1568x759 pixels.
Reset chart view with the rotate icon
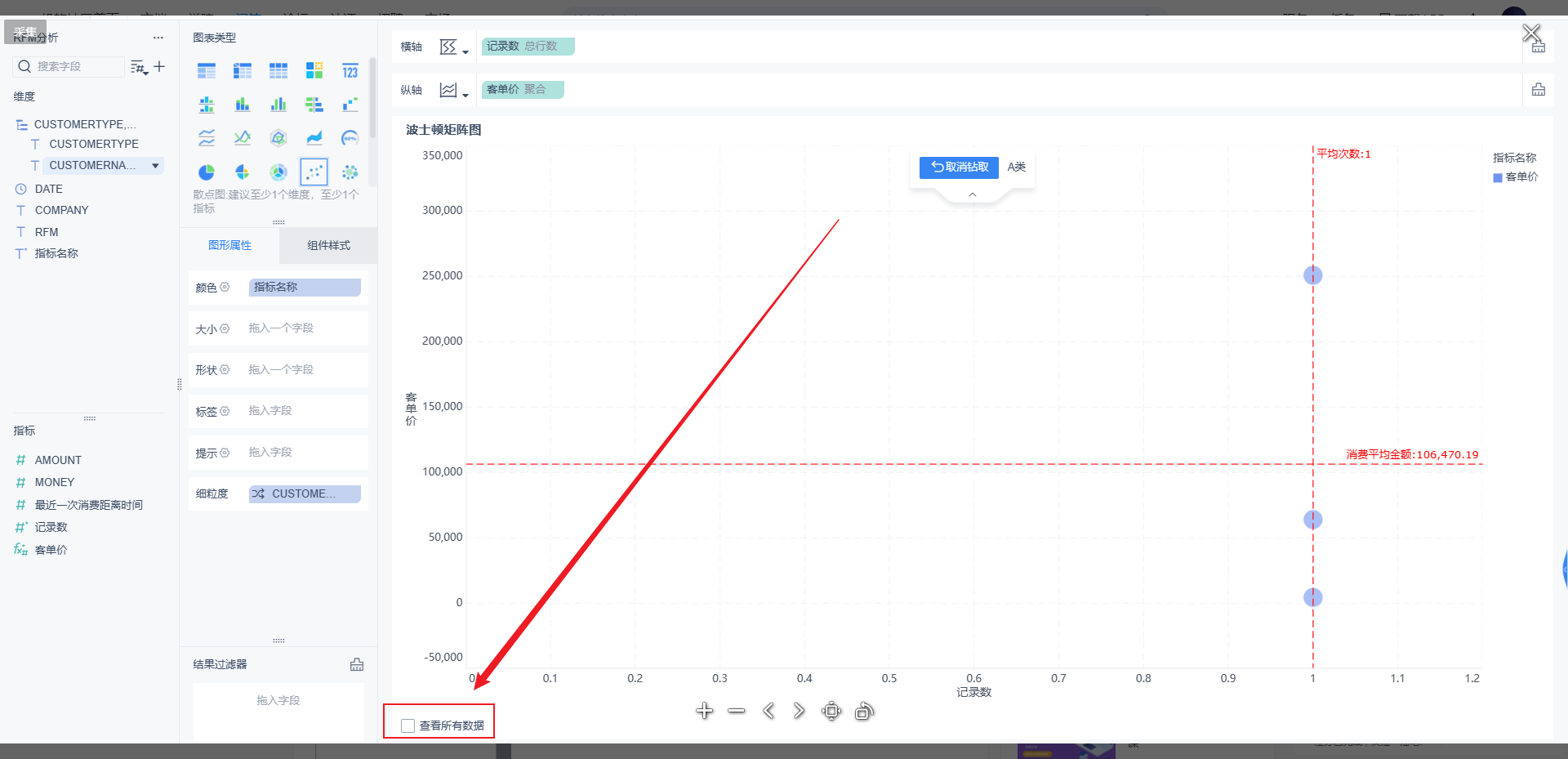point(864,711)
